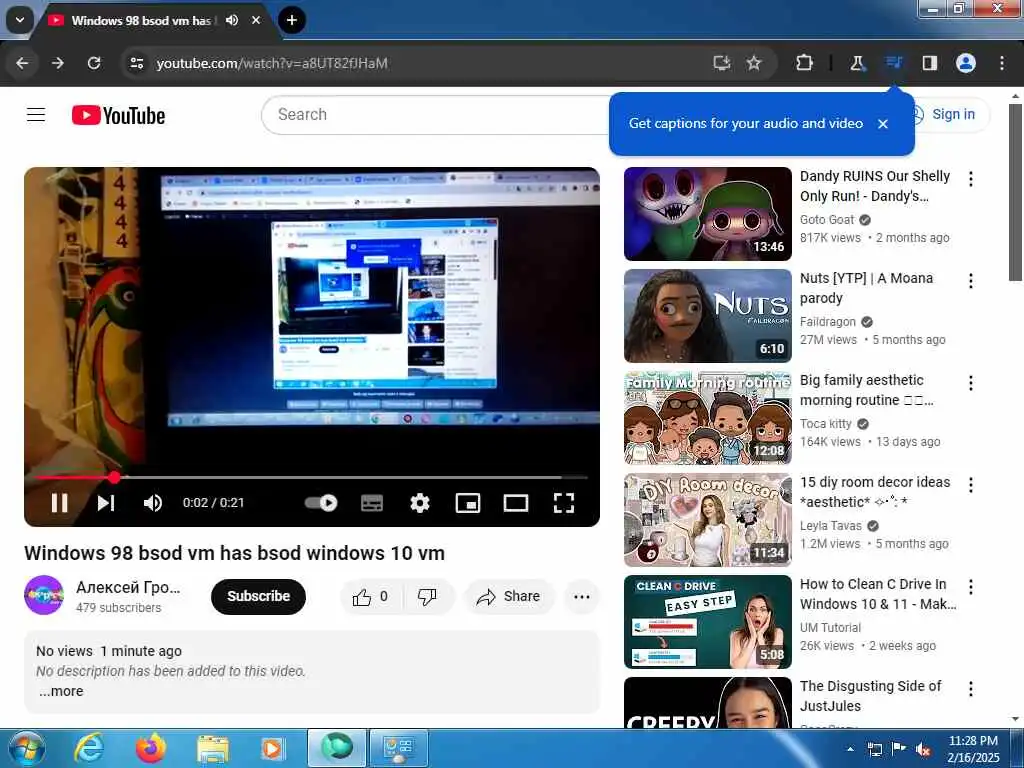Subscribe to the channel
The width and height of the screenshot is (1024, 768).
(258, 596)
